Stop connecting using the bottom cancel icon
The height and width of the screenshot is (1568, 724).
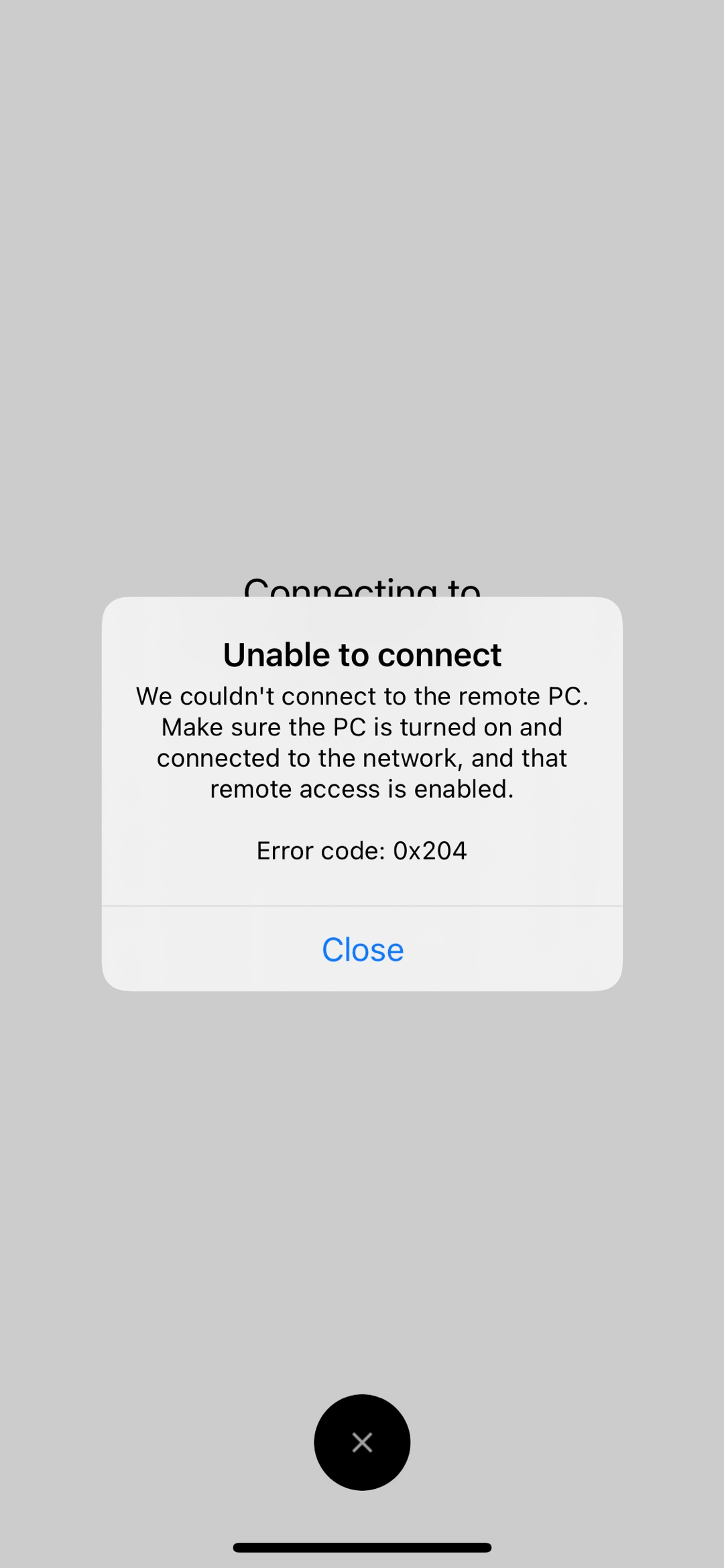point(362,1442)
